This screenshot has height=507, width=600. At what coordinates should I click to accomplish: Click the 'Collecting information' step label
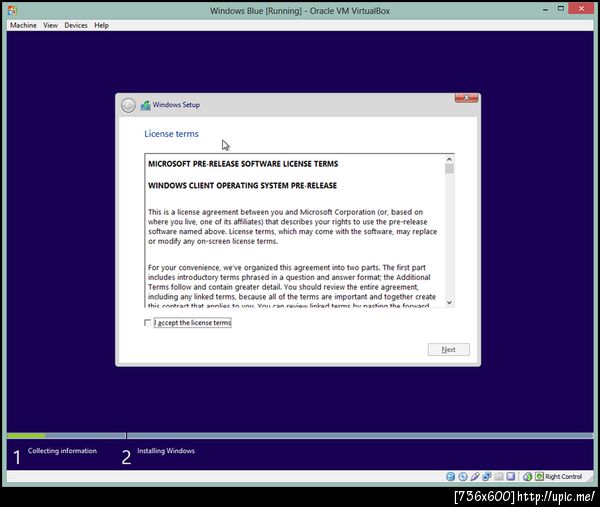tap(62, 451)
